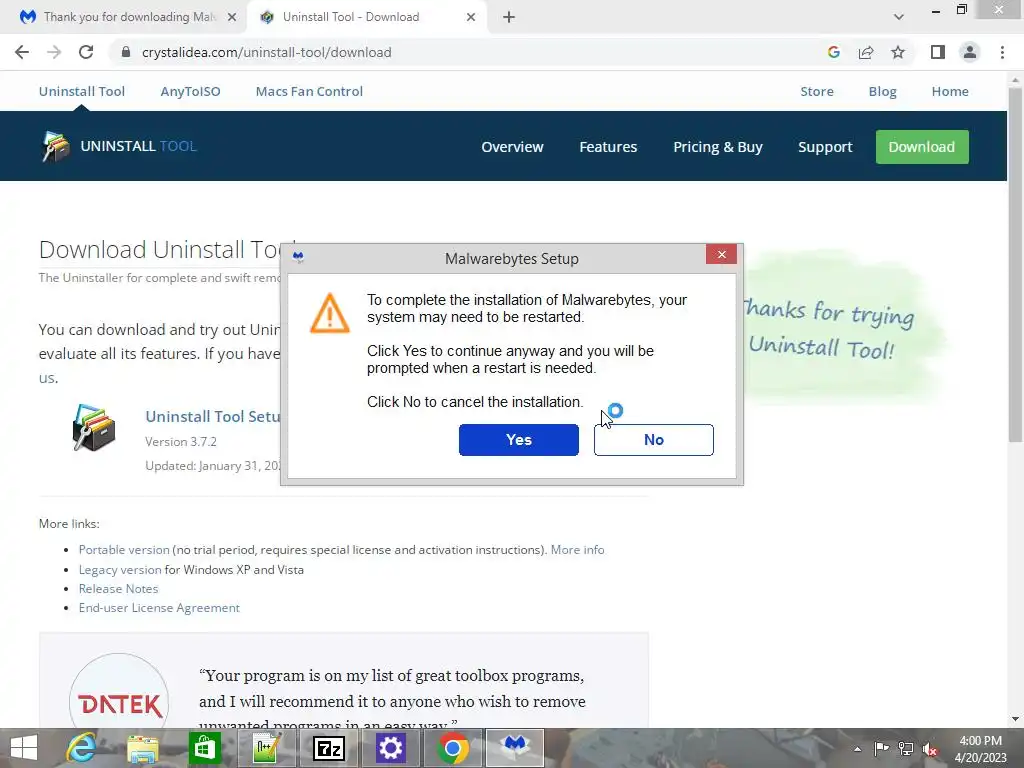Screen dimensions: 1024x768
Task: Open the Windows Store taskbar icon
Action: point(204,748)
